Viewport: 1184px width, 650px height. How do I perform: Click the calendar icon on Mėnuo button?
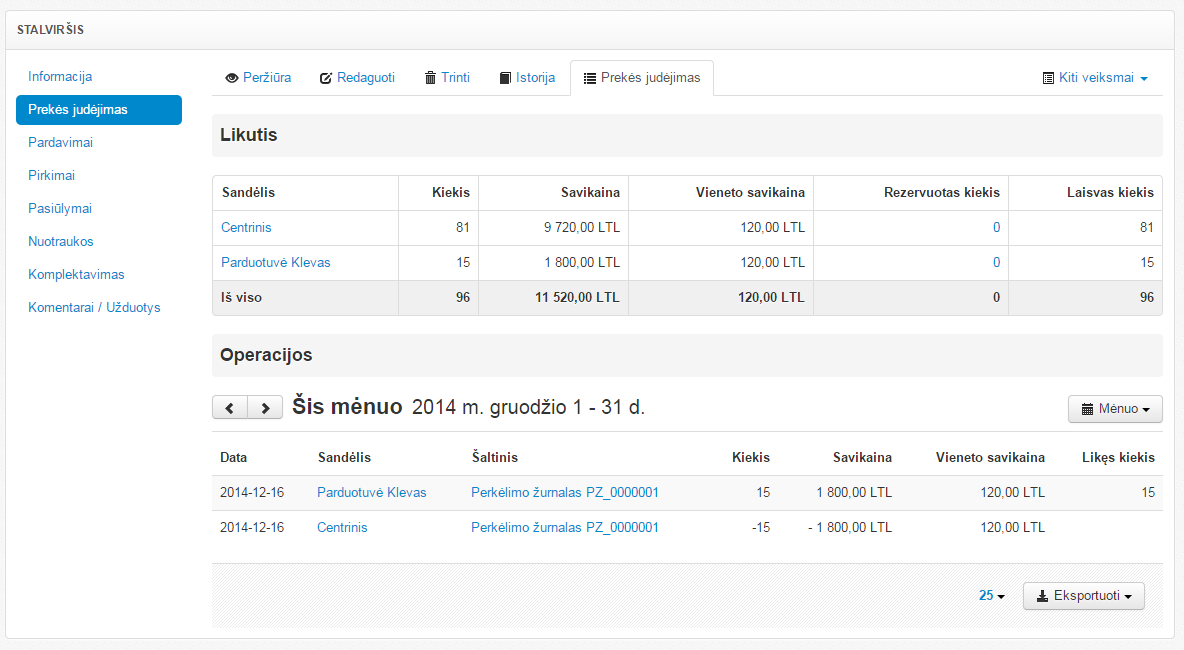[1087, 409]
